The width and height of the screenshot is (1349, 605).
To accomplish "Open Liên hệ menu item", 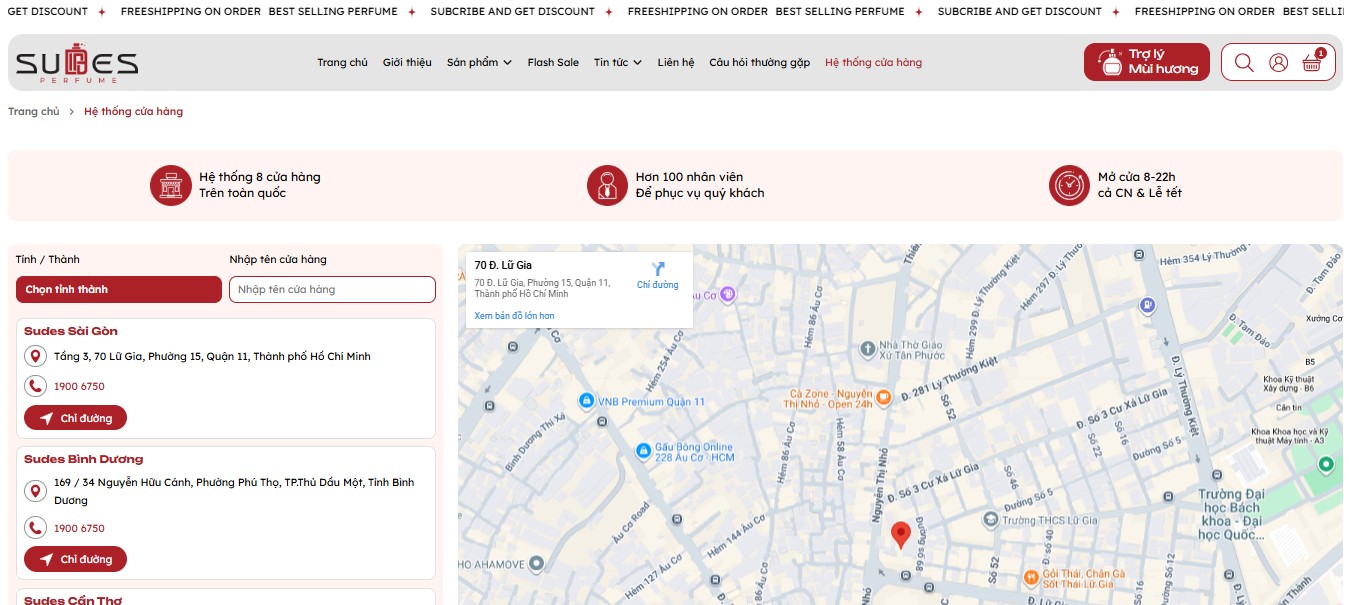I will (676, 62).
